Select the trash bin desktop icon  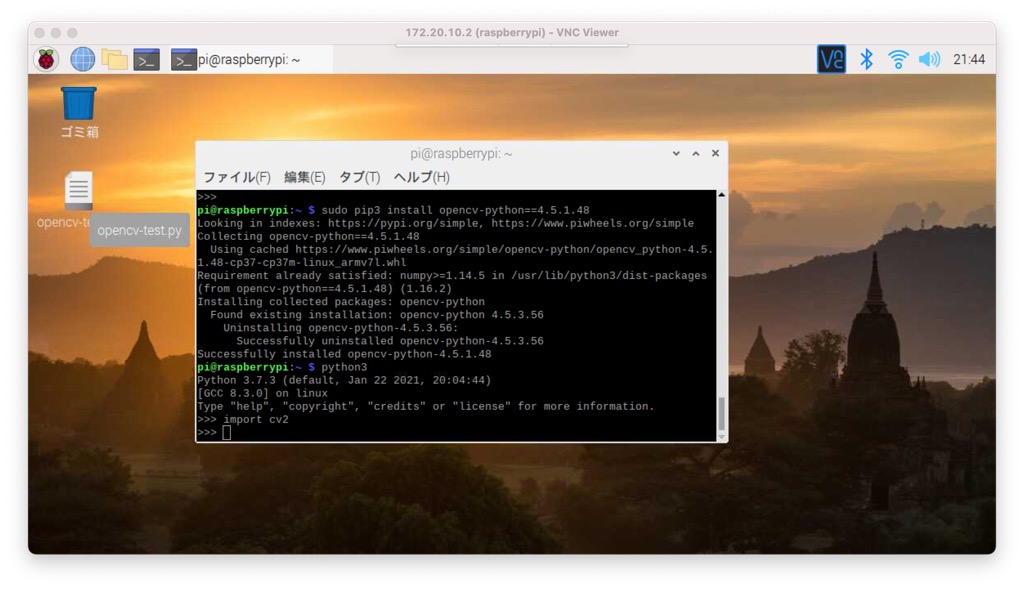tap(79, 103)
